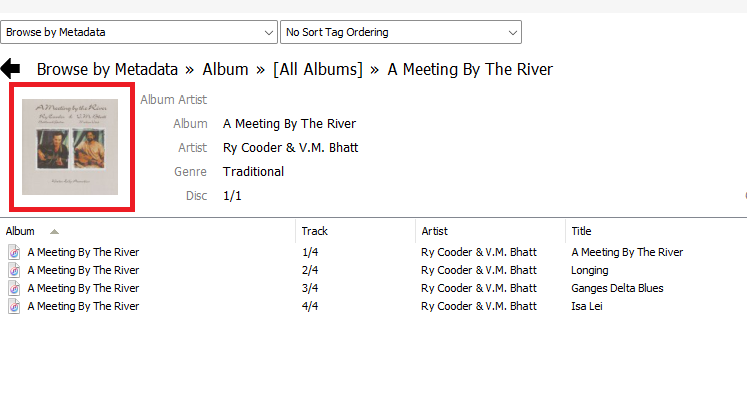Sort by the Artist column header

(435, 231)
